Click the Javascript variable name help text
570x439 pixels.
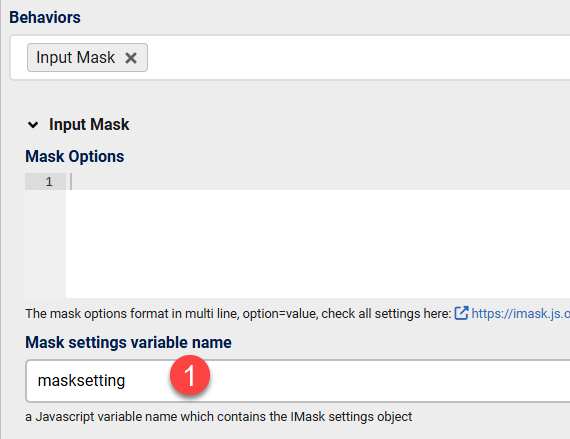click(218, 416)
